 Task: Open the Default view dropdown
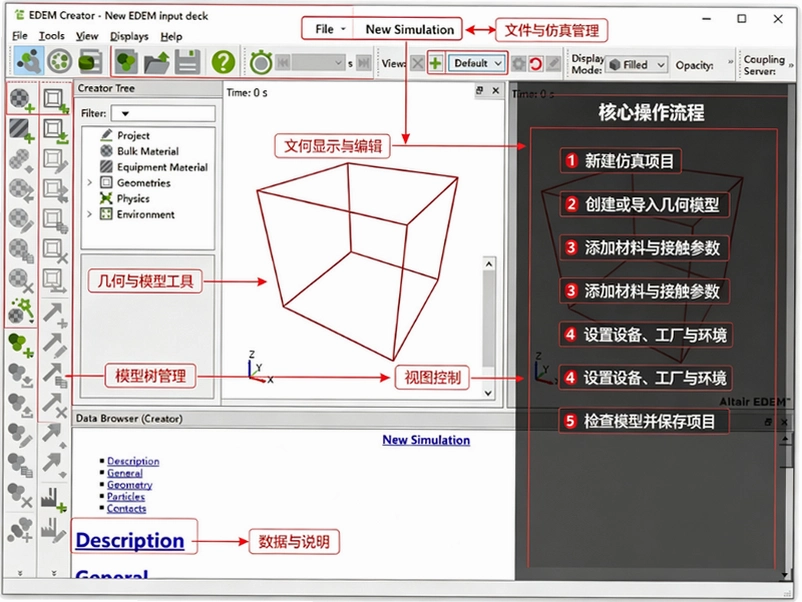click(x=477, y=63)
